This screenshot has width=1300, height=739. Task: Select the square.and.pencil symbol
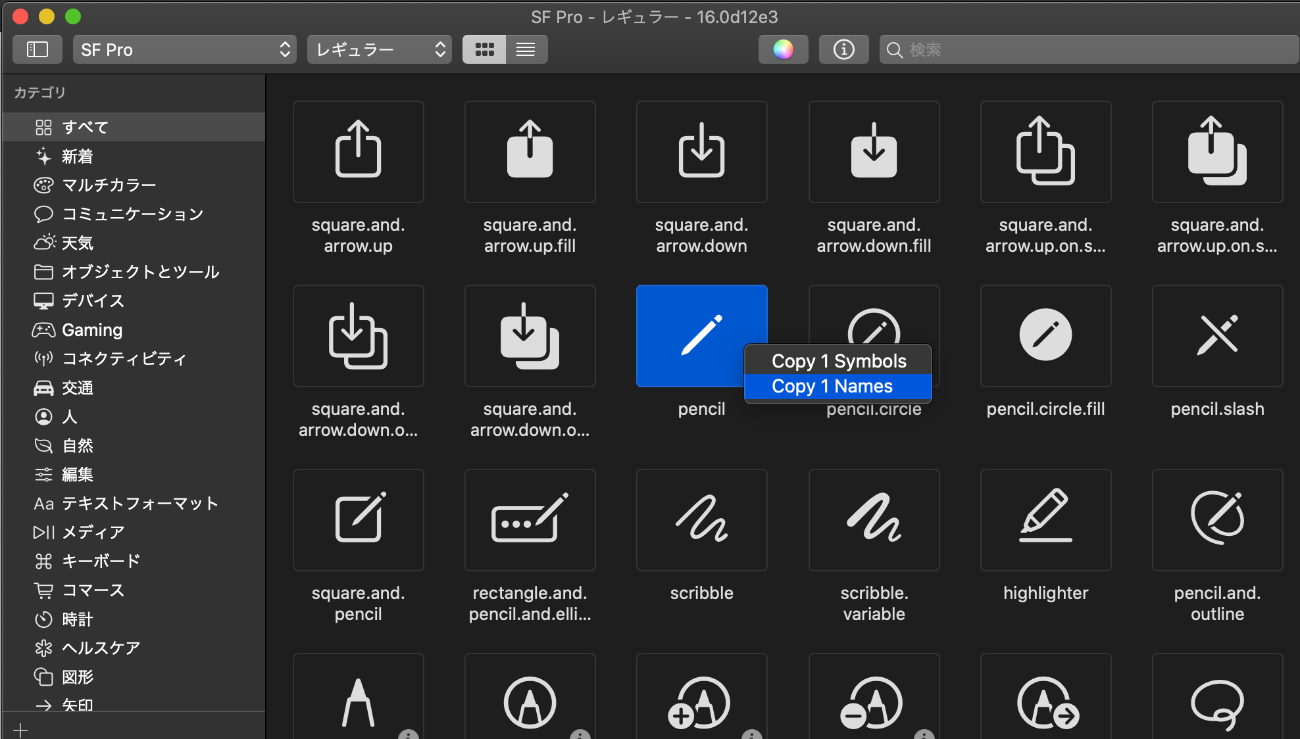tap(358, 520)
